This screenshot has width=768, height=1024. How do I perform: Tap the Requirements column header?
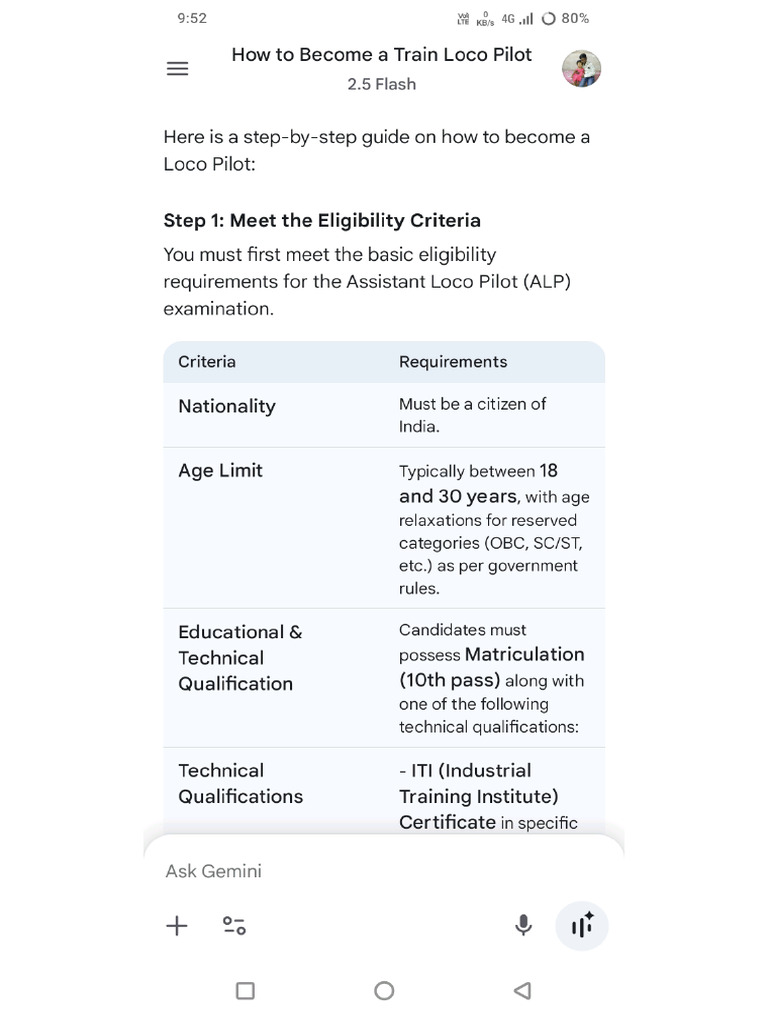coord(453,362)
